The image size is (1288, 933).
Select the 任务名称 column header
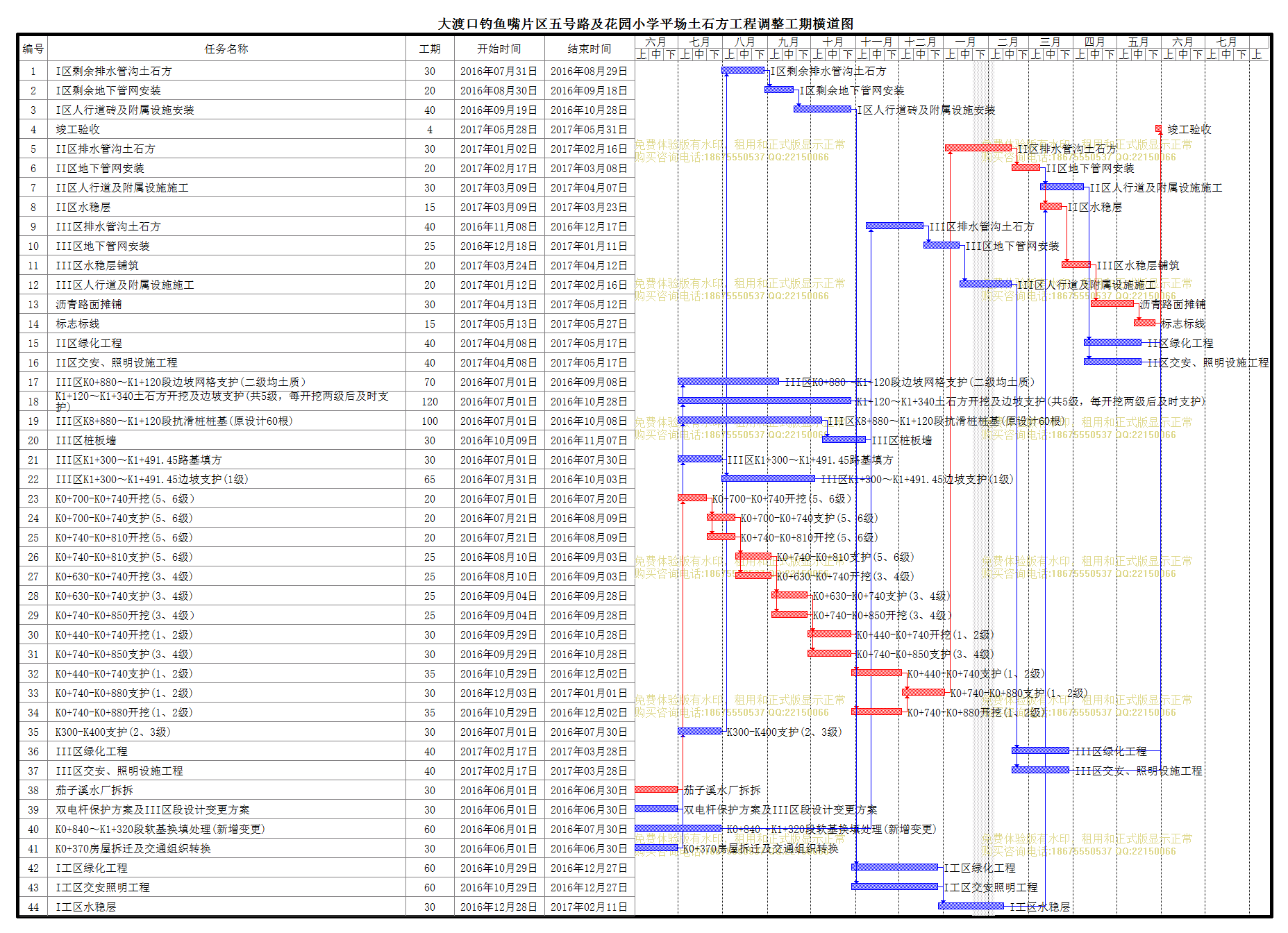point(226,49)
